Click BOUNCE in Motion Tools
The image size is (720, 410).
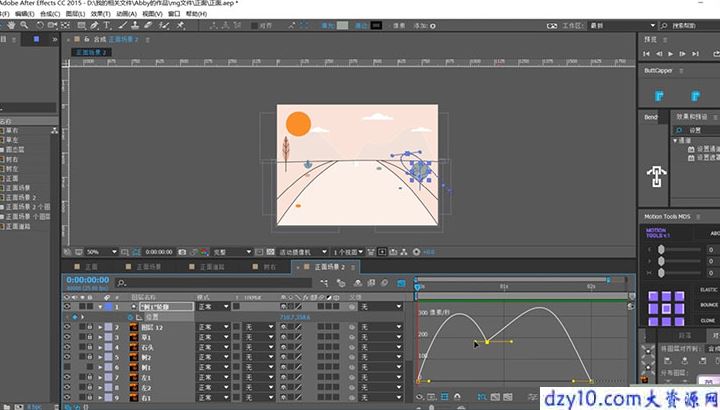tap(709, 305)
